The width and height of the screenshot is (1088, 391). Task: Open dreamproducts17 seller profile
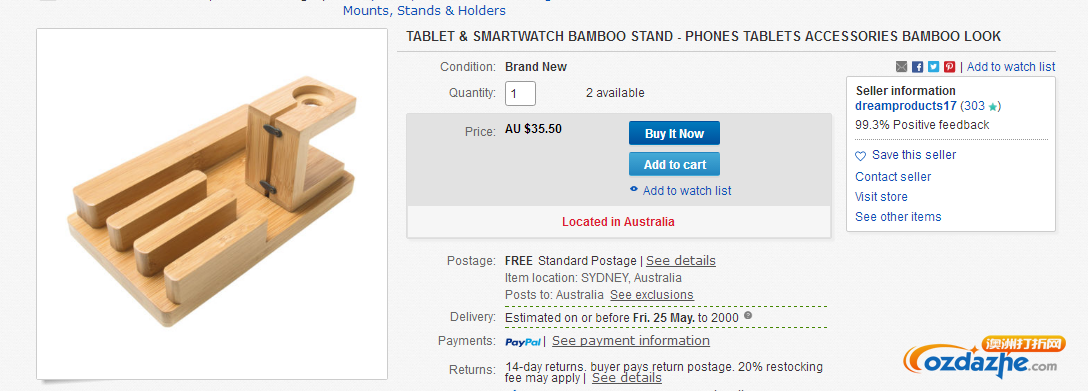click(906, 106)
